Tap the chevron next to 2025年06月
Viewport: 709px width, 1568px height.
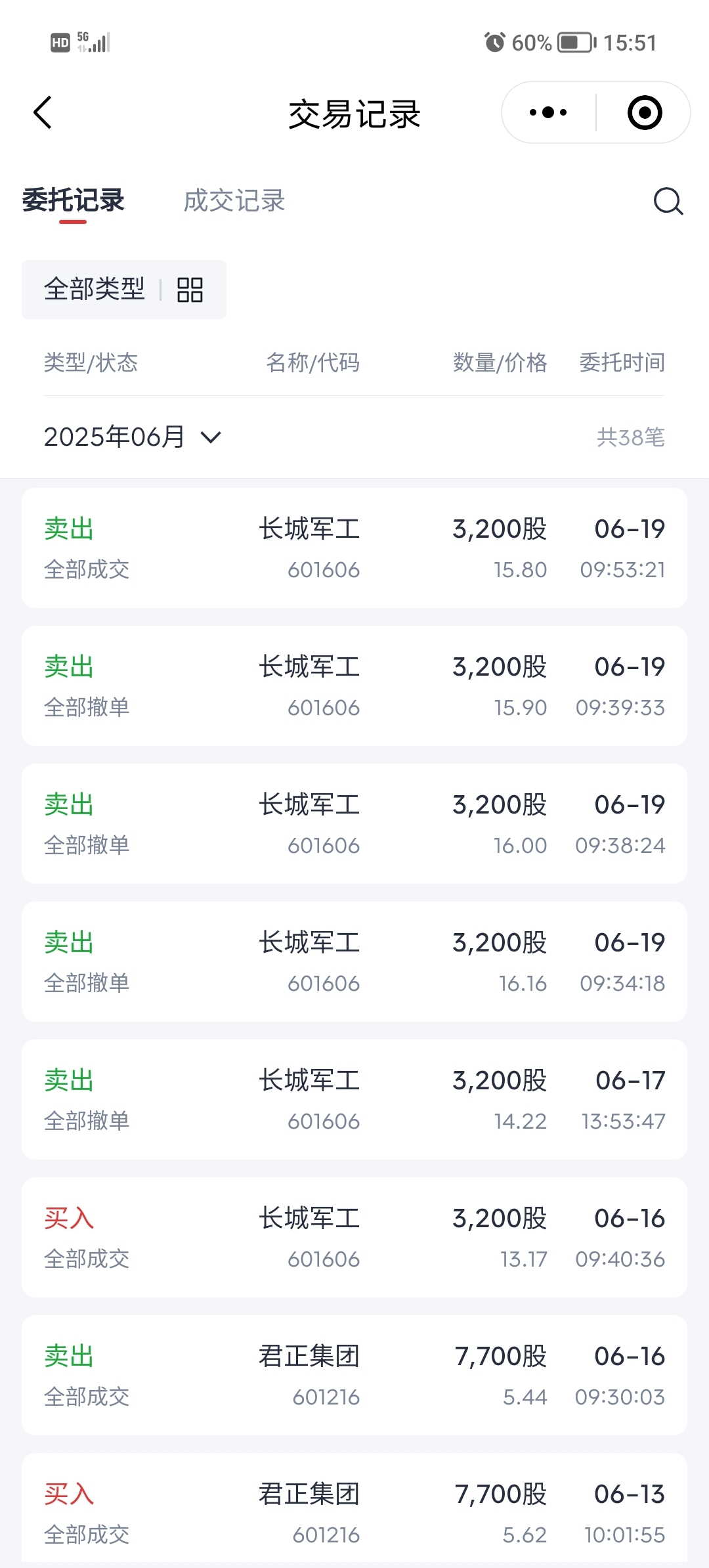point(211,437)
